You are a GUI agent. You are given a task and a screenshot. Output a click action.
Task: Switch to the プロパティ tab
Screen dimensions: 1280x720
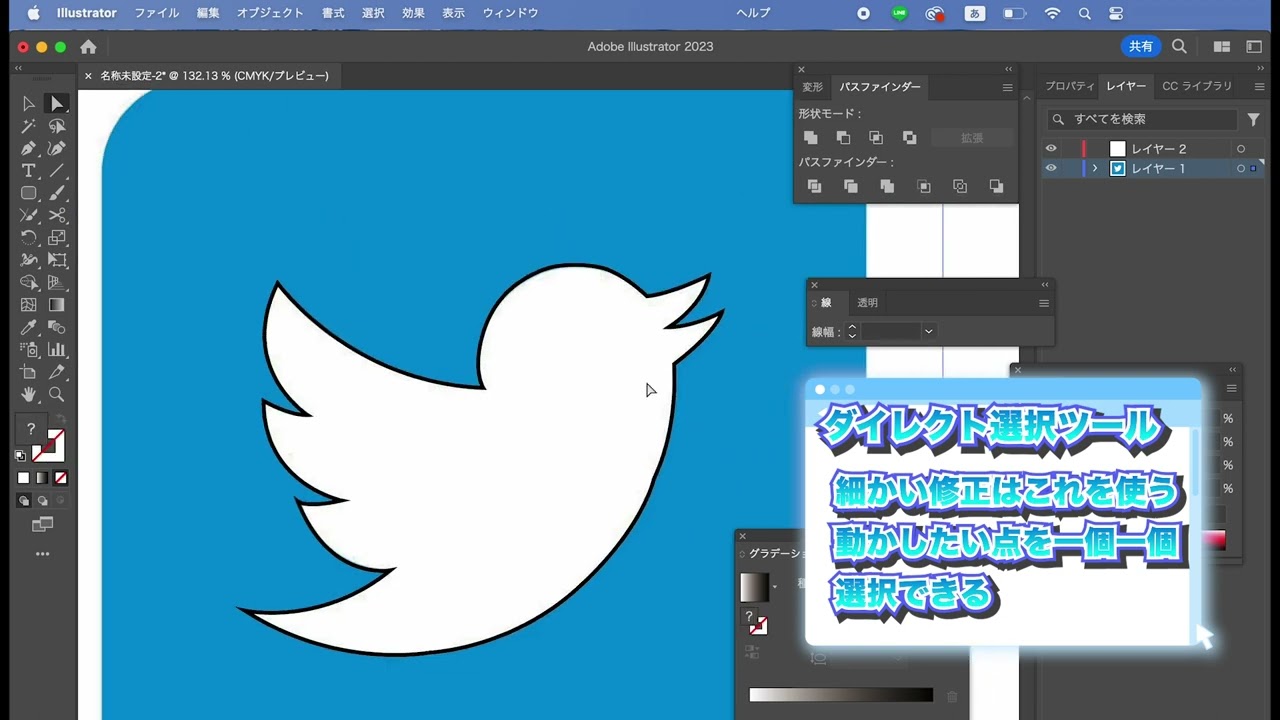pos(1070,87)
